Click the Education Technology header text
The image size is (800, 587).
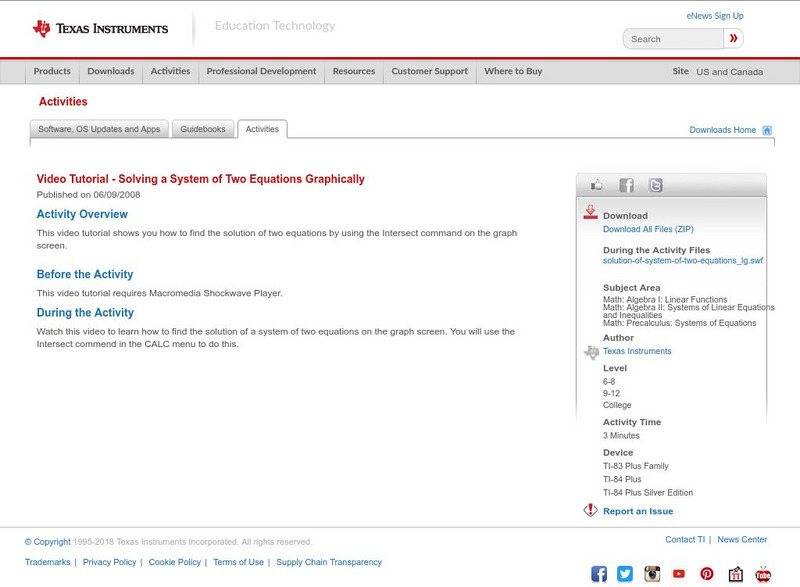274,25
